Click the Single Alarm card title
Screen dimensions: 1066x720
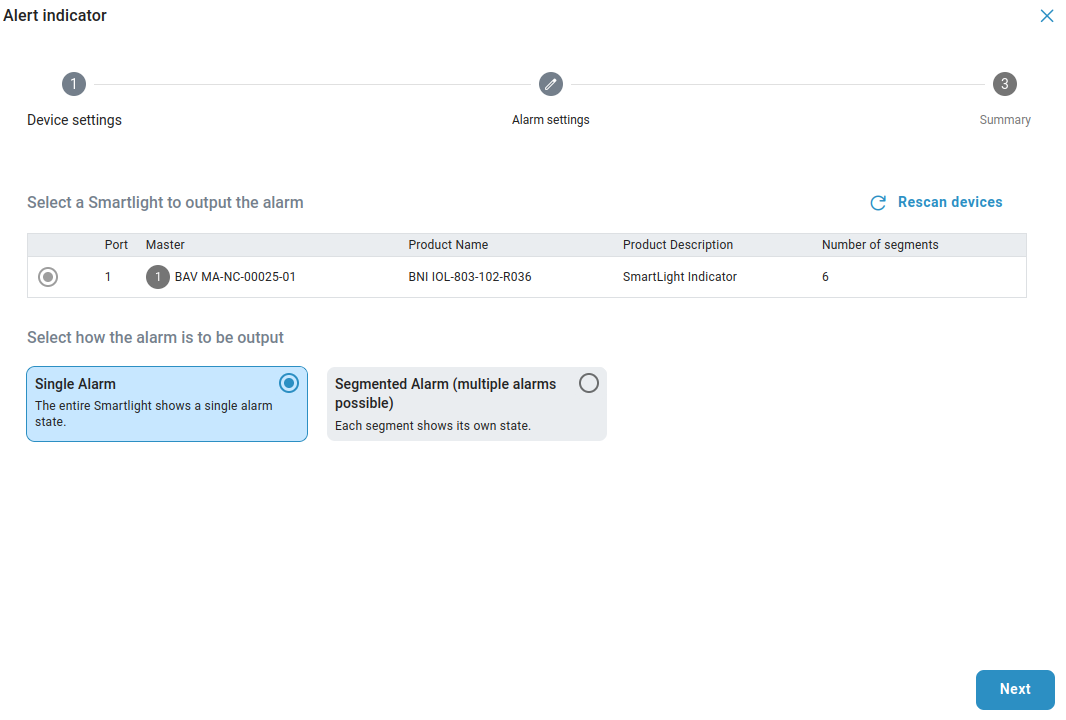(x=76, y=384)
